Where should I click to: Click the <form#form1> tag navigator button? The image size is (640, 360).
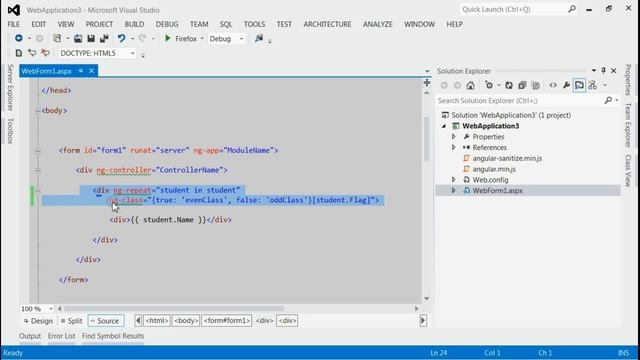[227, 321]
